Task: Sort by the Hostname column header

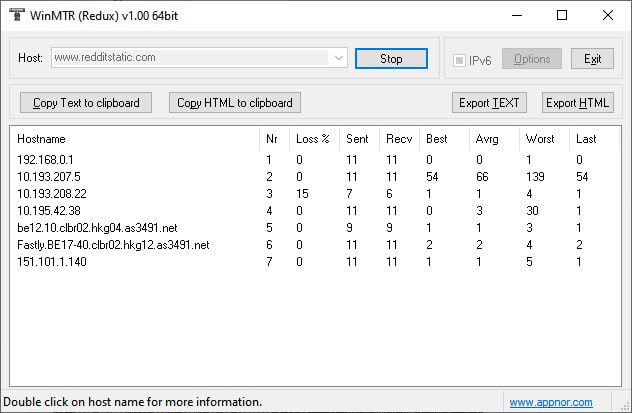Action: pyautogui.click(x=40, y=139)
